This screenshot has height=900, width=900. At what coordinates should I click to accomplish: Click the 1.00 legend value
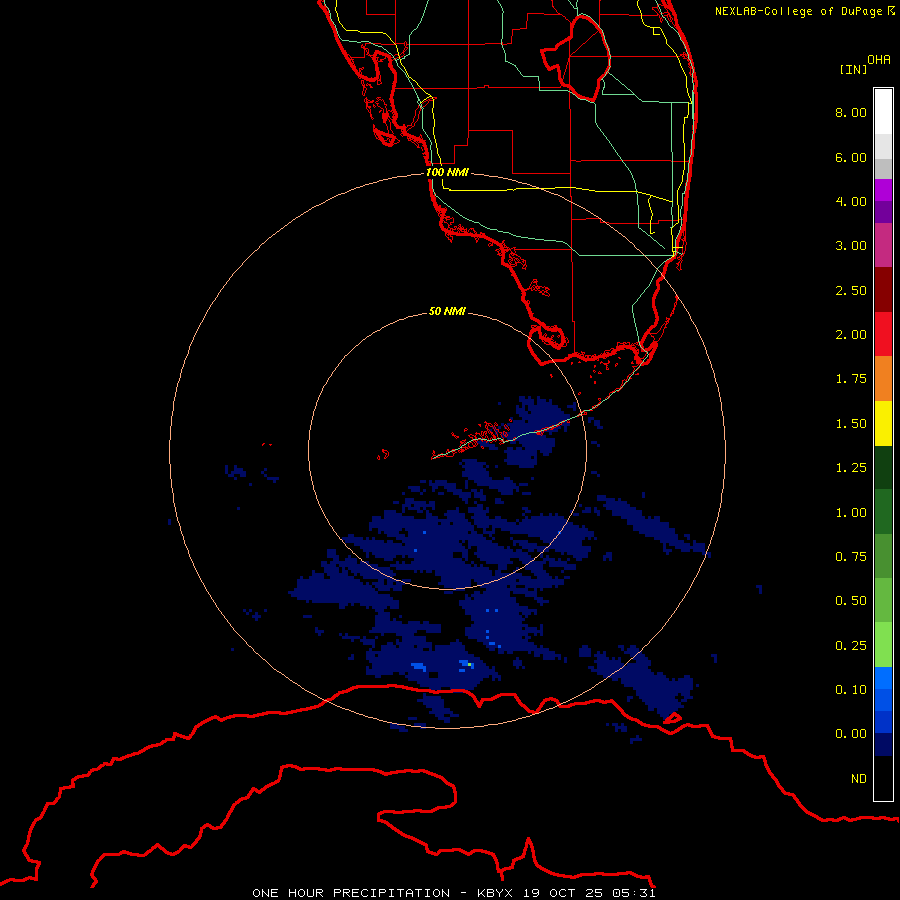[851, 513]
